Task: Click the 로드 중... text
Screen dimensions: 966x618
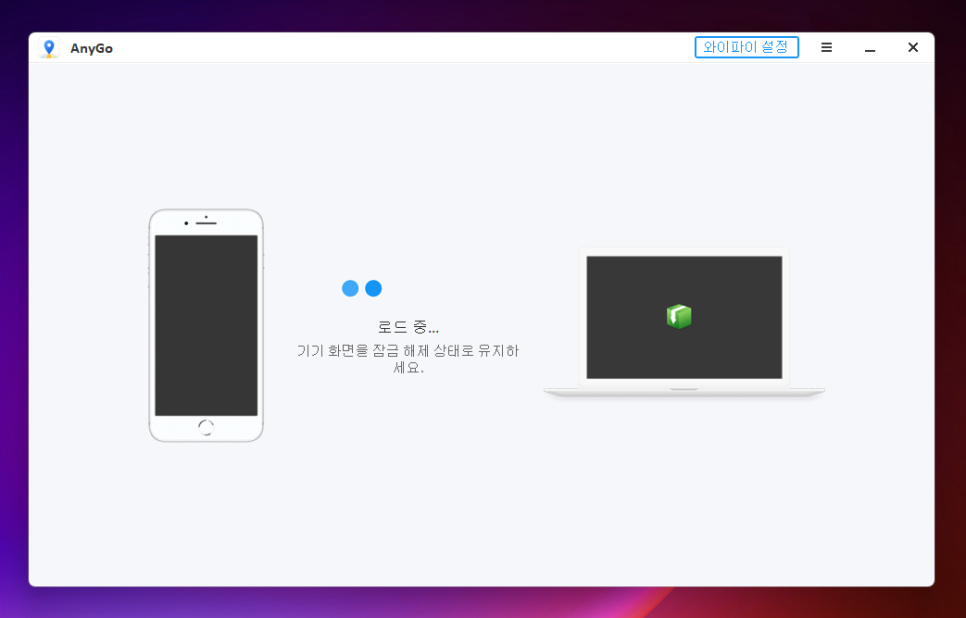Action: [x=408, y=327]
